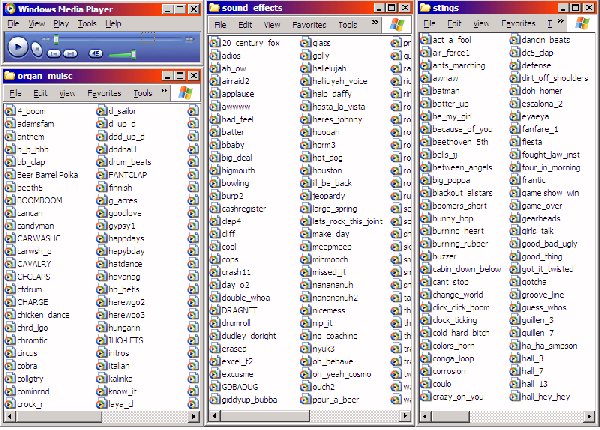Click the file name 'good_bad_ugly' in stings

(549, 244)
